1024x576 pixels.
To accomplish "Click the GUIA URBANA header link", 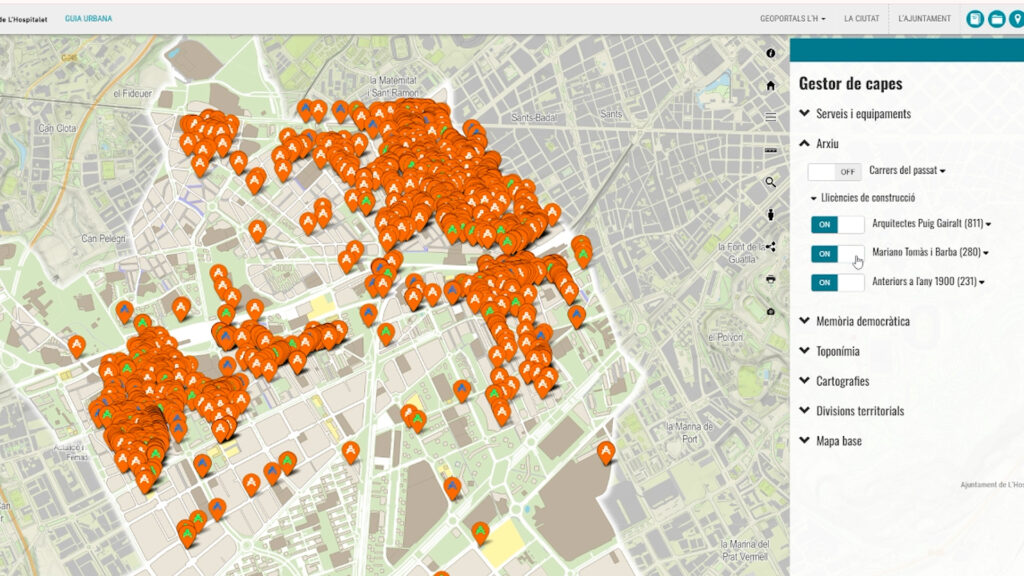I will [88, 19].
